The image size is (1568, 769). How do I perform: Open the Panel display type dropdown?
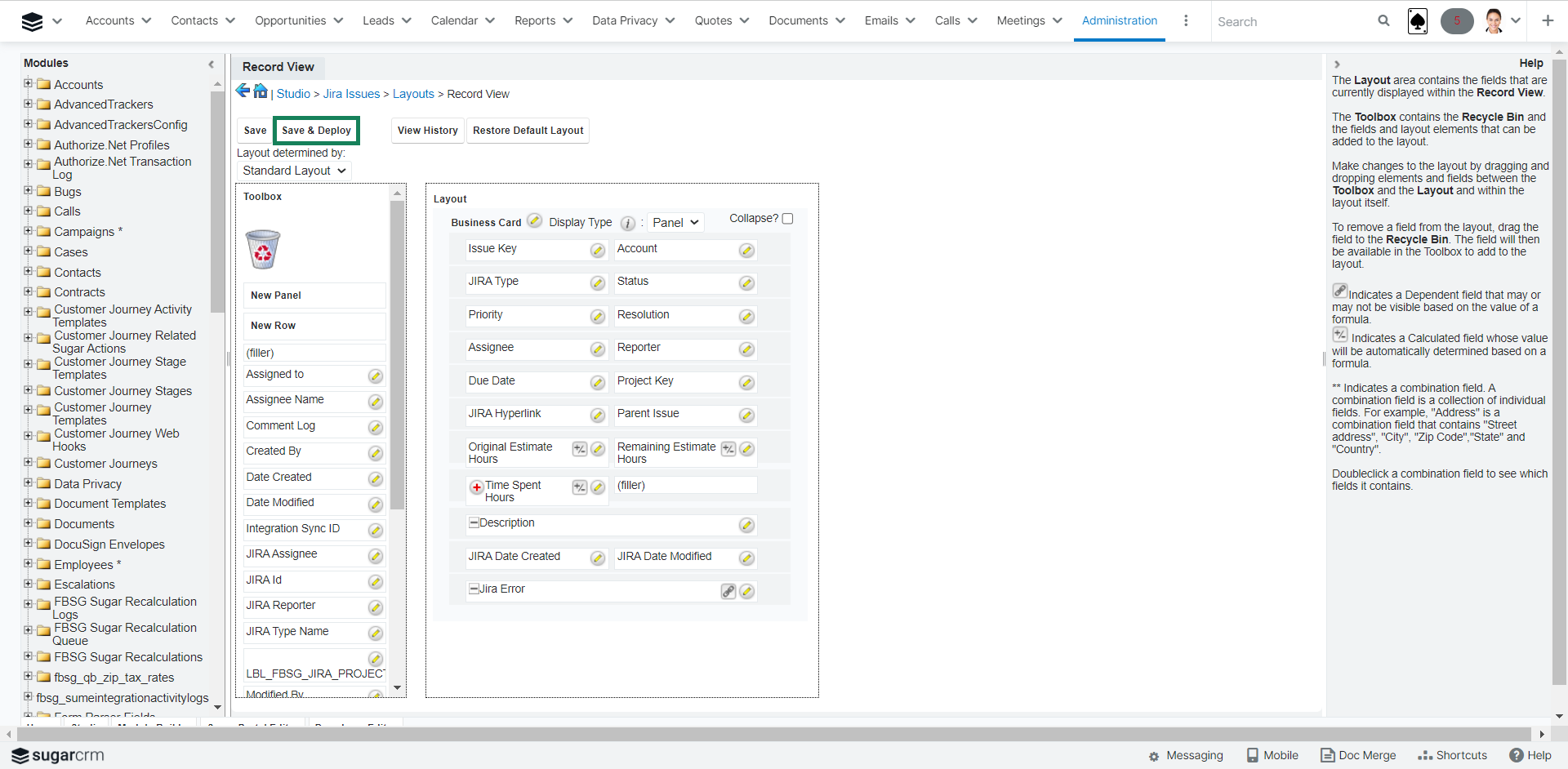point(675,222)
